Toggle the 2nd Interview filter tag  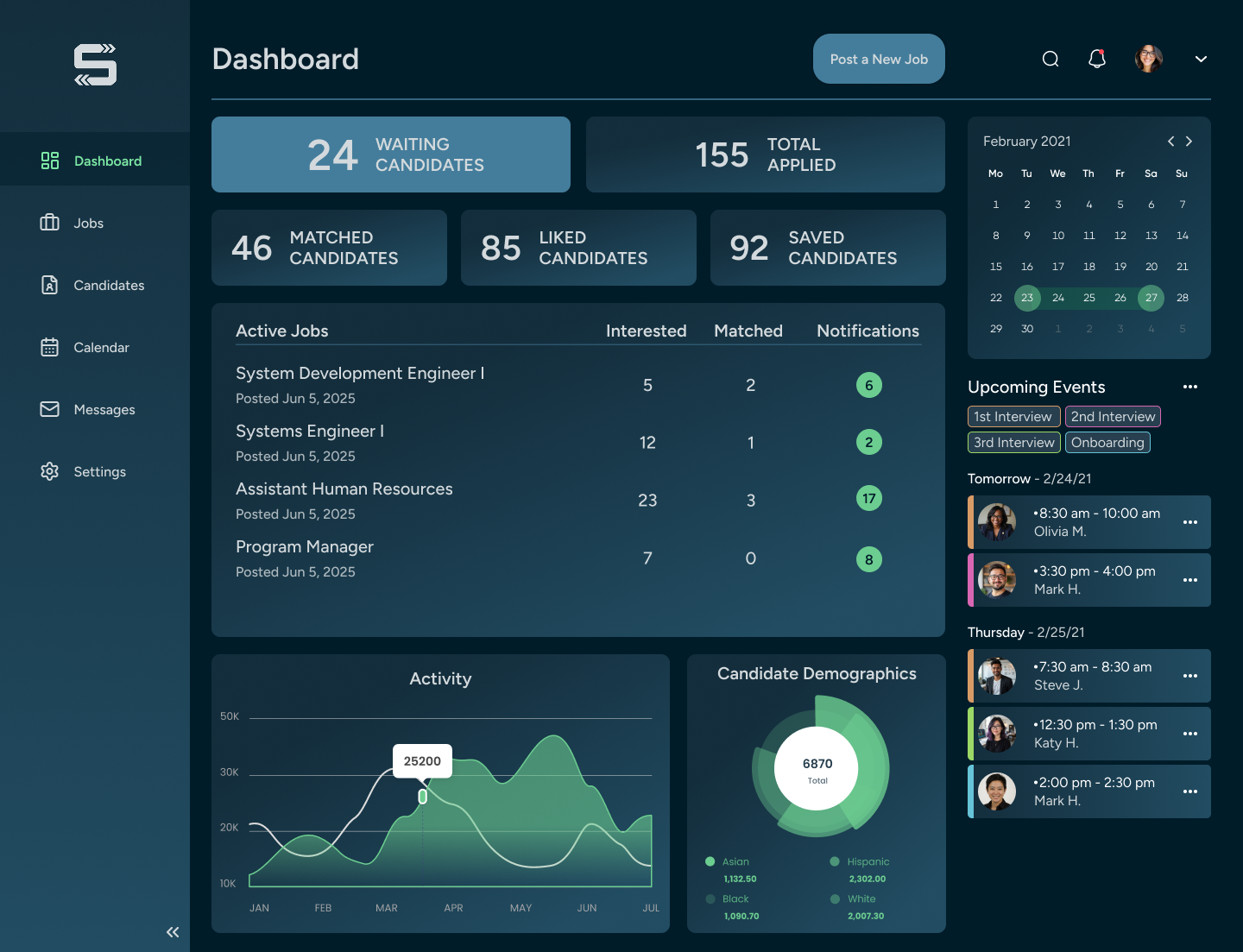(1113, 417)
